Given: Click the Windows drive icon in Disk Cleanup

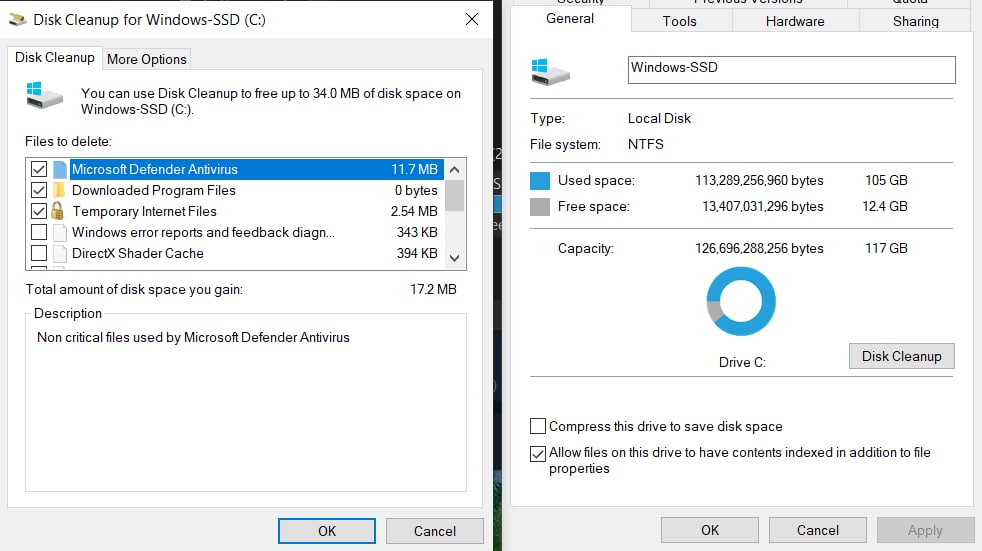Looking at the screenshot, I should click(44, 95).
